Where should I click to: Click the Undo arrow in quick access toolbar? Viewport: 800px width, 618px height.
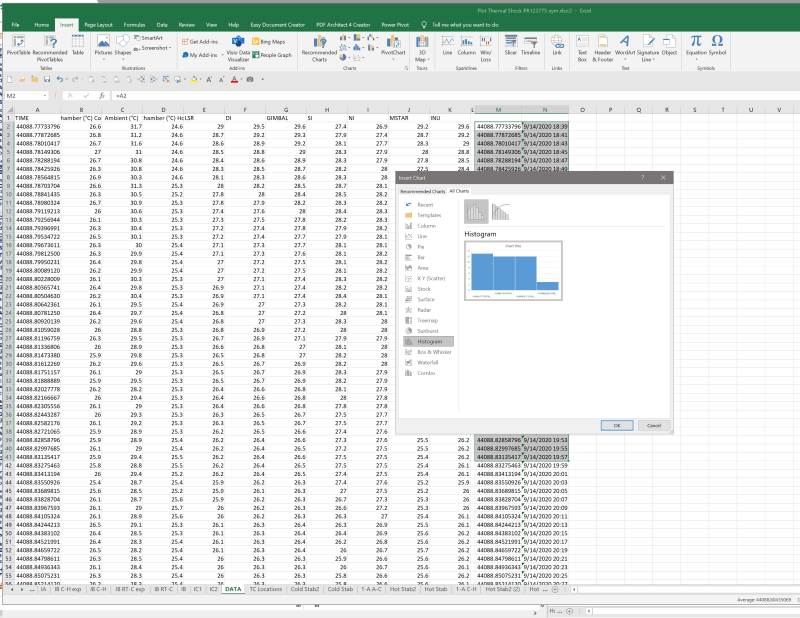60,80
